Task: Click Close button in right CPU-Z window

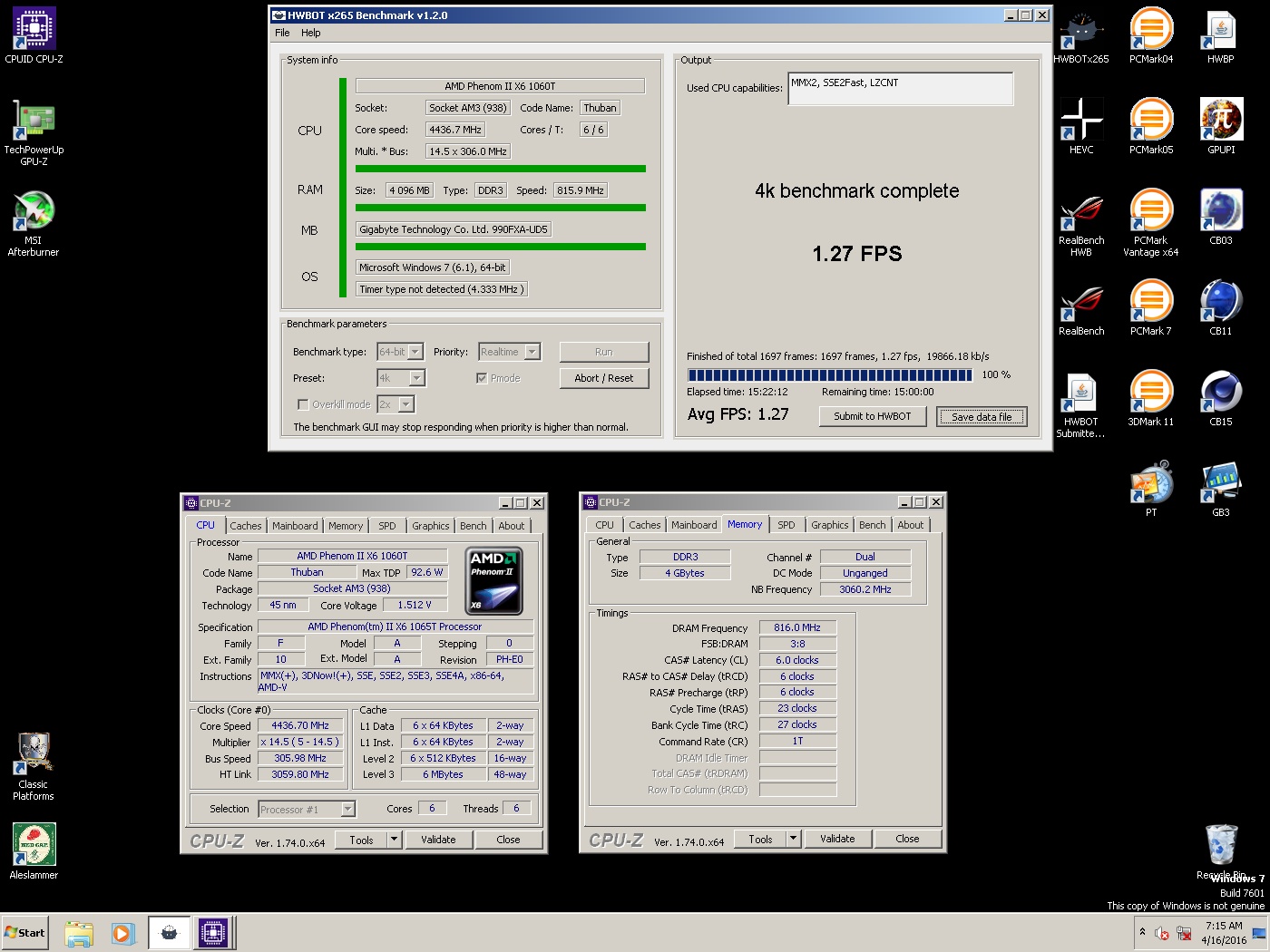Action: click(x=907, y=839)
